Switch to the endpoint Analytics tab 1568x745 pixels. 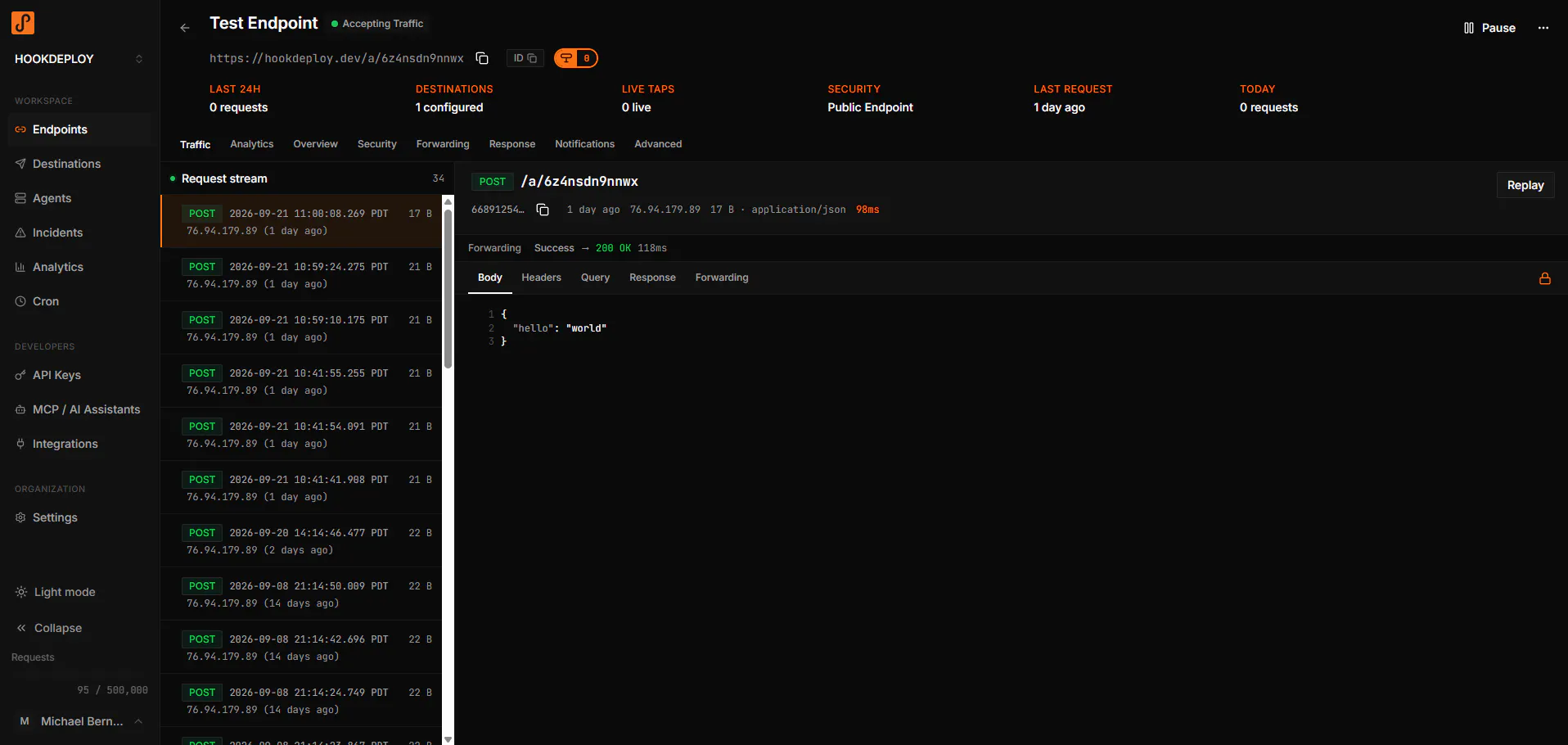point(252,144)
